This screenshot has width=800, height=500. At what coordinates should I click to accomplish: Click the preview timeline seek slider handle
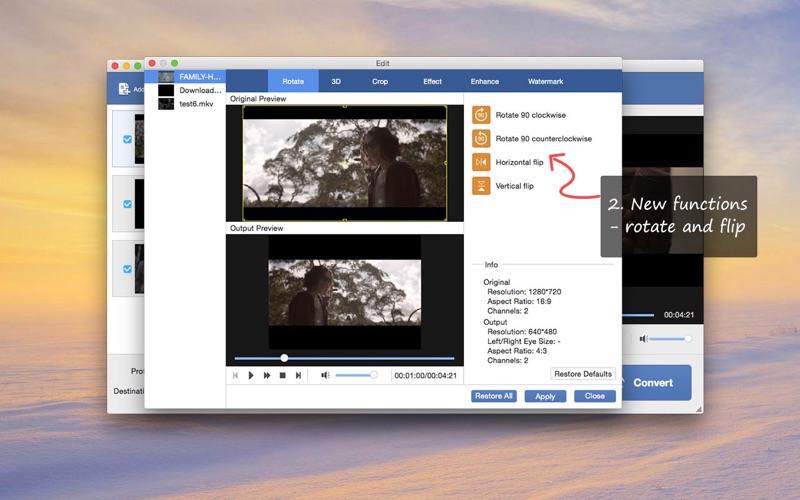(284, 358)
